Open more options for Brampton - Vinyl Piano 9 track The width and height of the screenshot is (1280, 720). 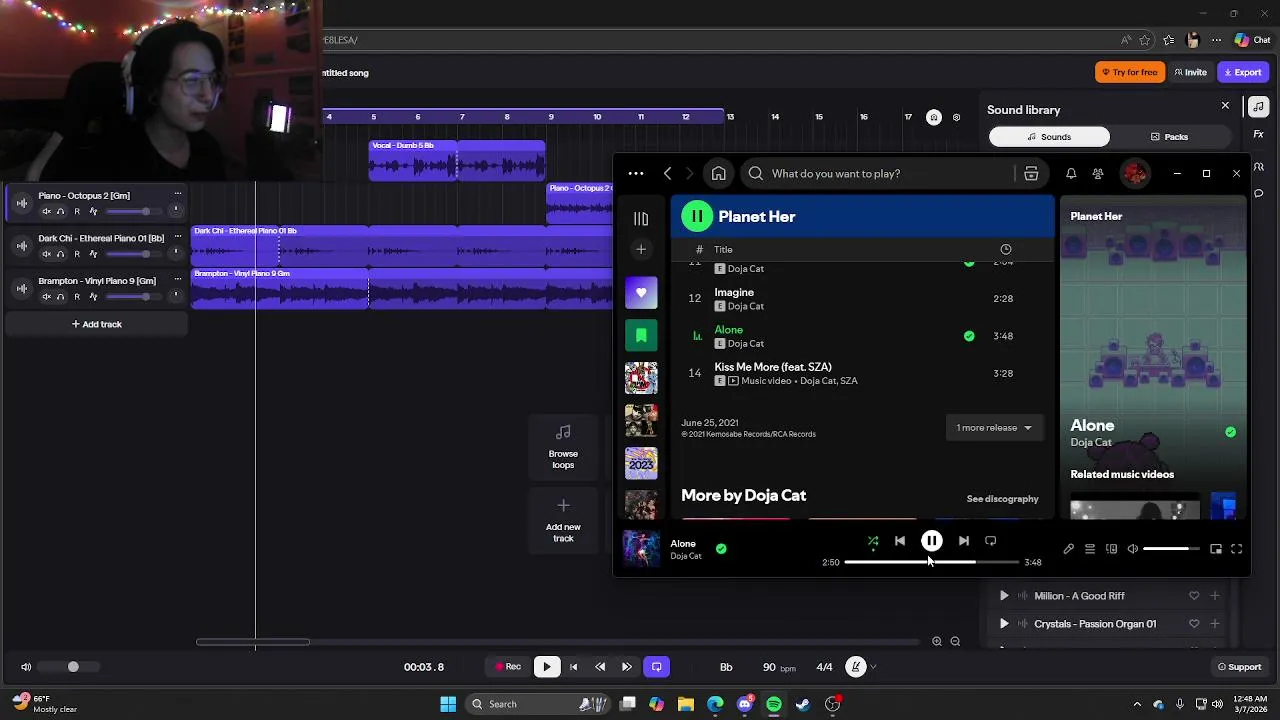(x=178, y=280)
